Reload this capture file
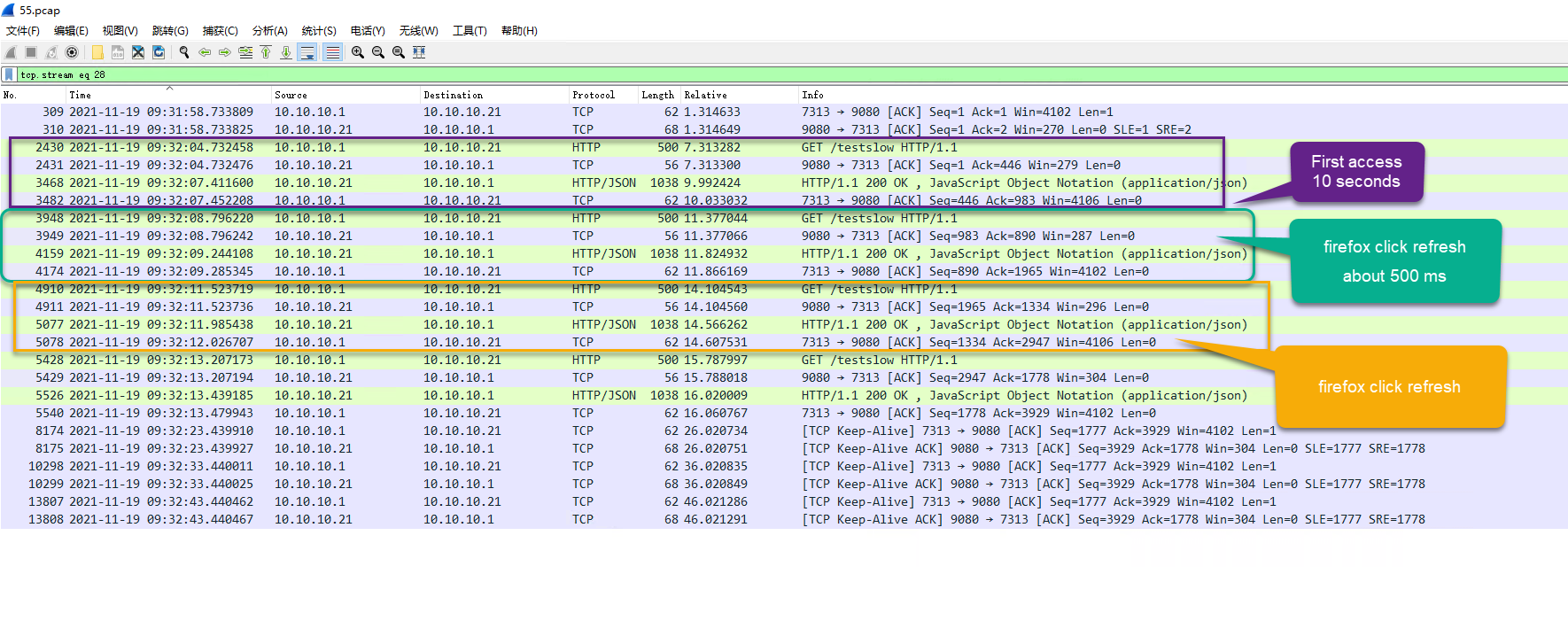This screenshot has width=1568, height=644. click(159, 52)
